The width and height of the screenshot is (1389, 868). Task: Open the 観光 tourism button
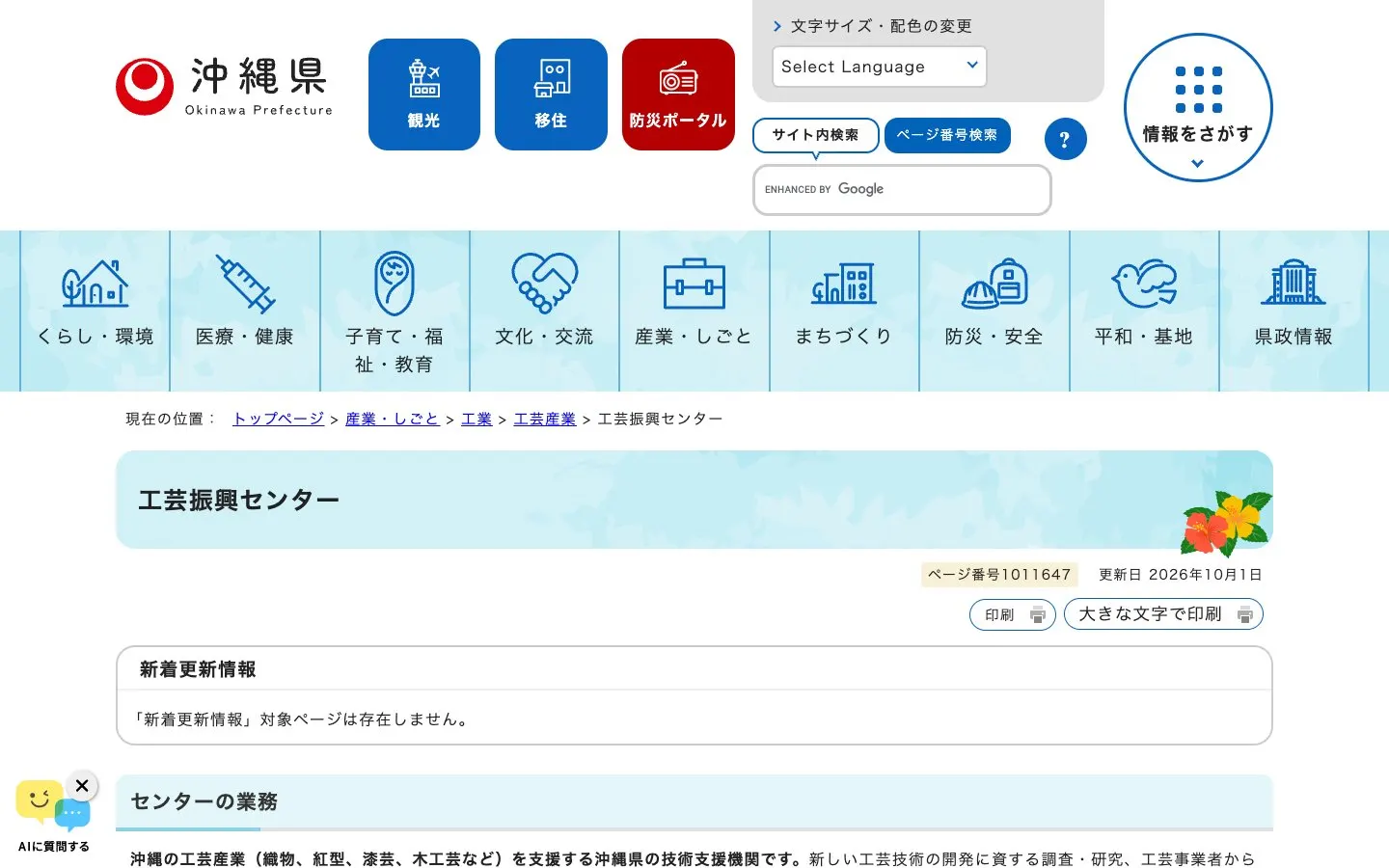click(424, 95)
